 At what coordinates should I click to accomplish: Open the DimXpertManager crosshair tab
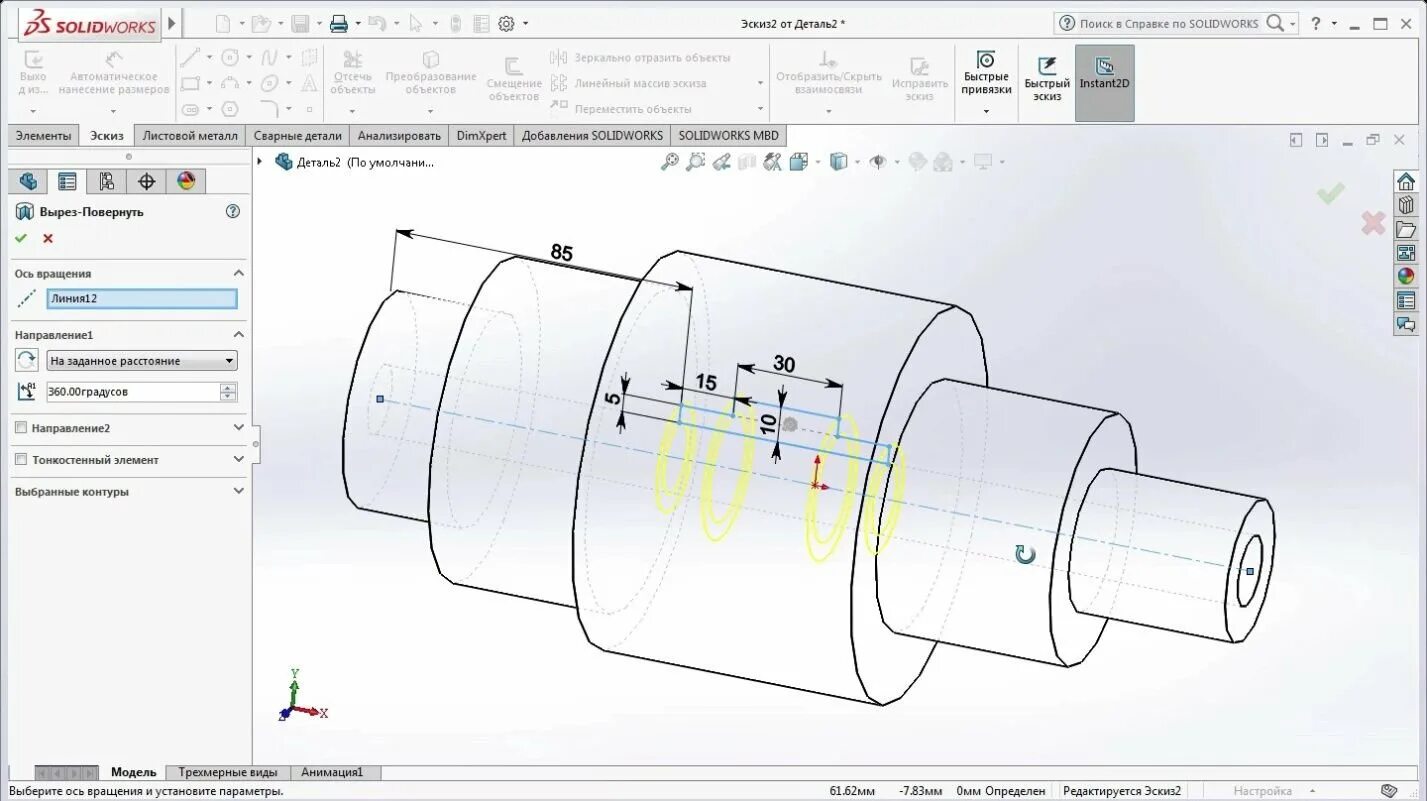(146, 181)
